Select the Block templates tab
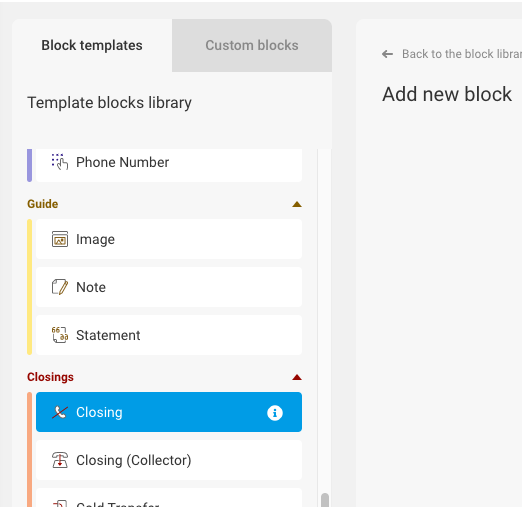The width and height of the screenshot is (522, 507). tap(92, 45)
